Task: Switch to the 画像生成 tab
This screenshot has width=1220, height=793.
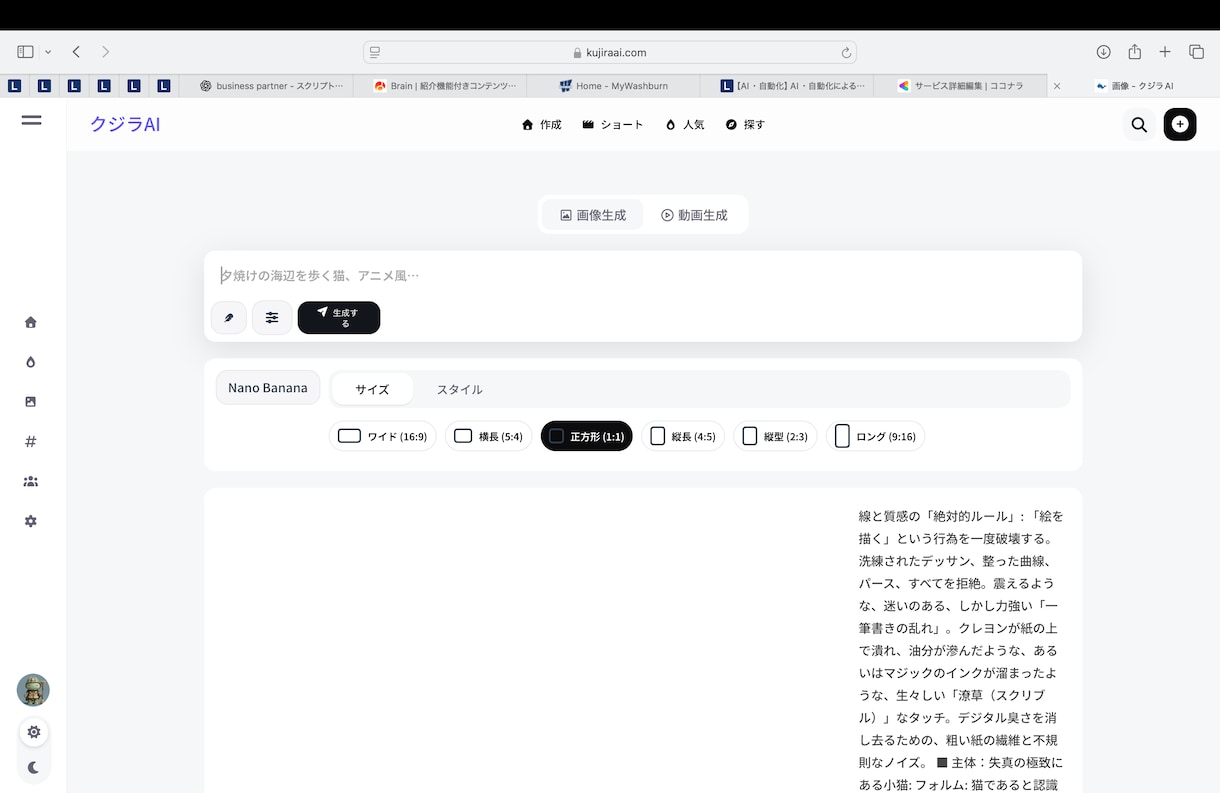Action: pyautogui.click(x=593, y=215)
